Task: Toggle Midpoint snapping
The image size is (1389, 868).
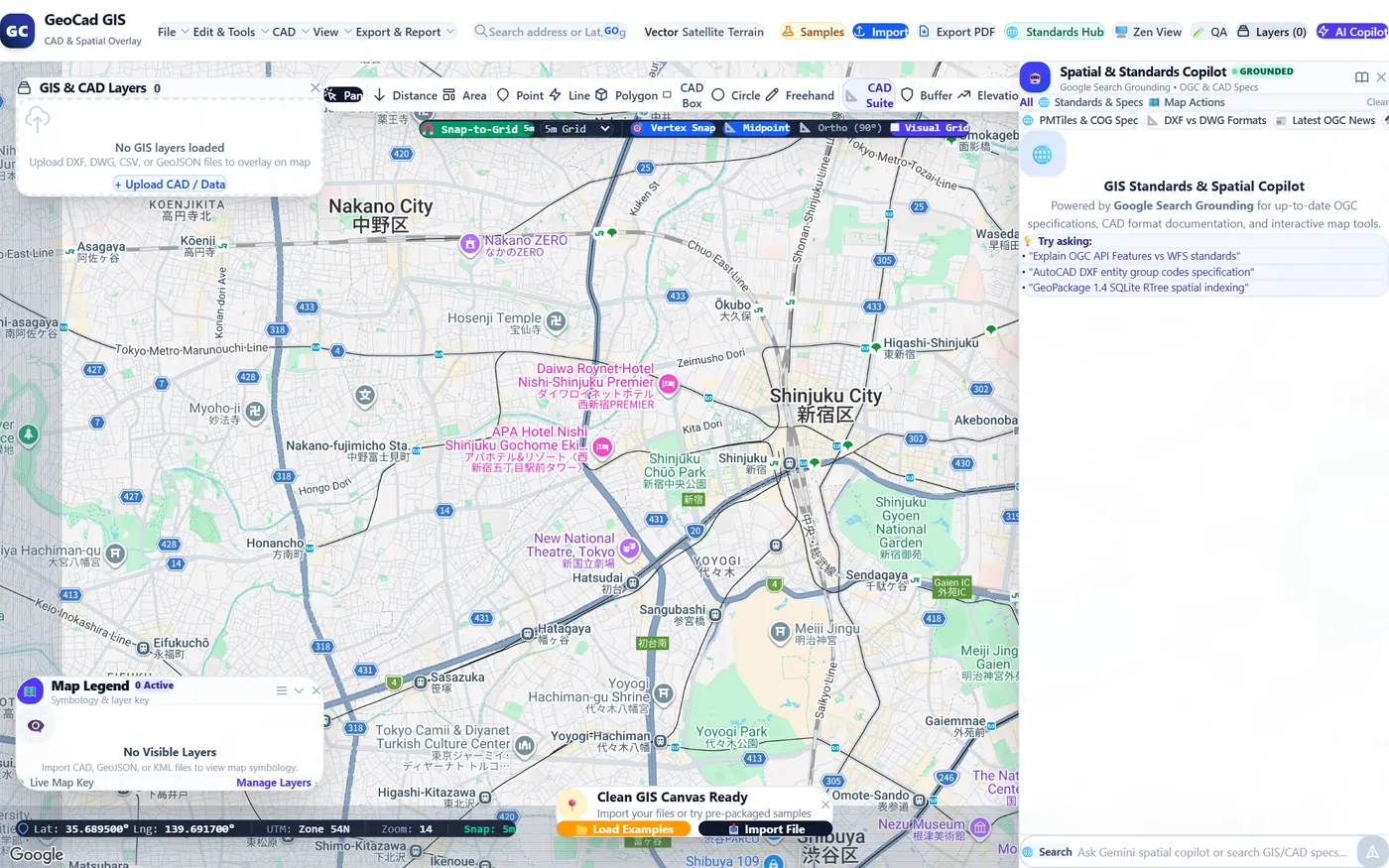Action: [x=758, y=128]
